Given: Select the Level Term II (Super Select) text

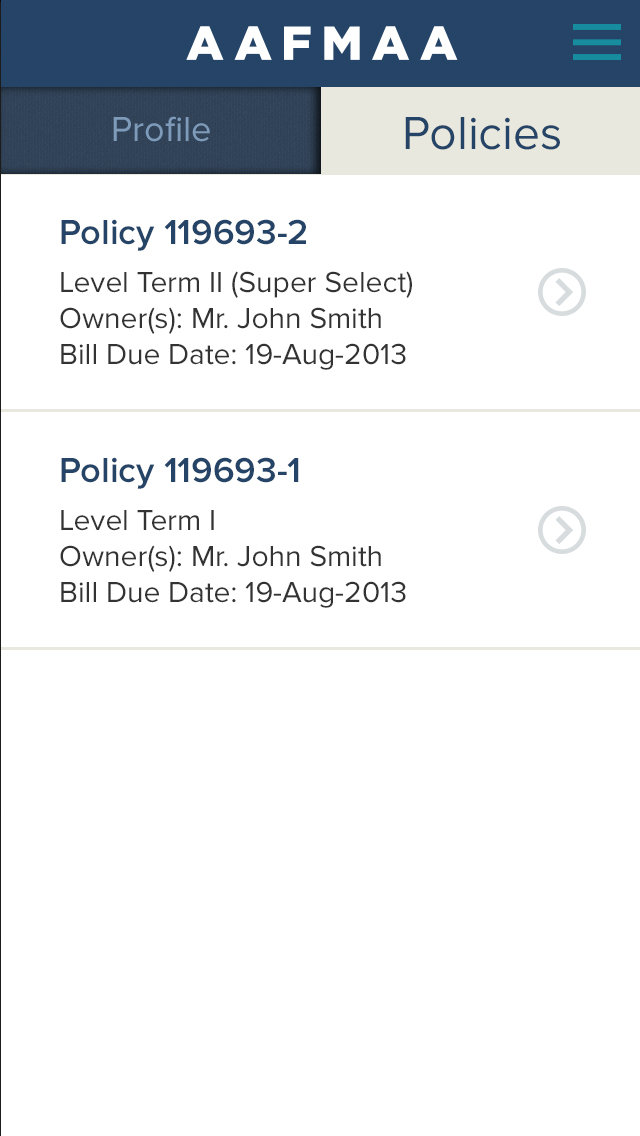Looking at the screenshot, I should pyautogui.click(x=236, y=283).
